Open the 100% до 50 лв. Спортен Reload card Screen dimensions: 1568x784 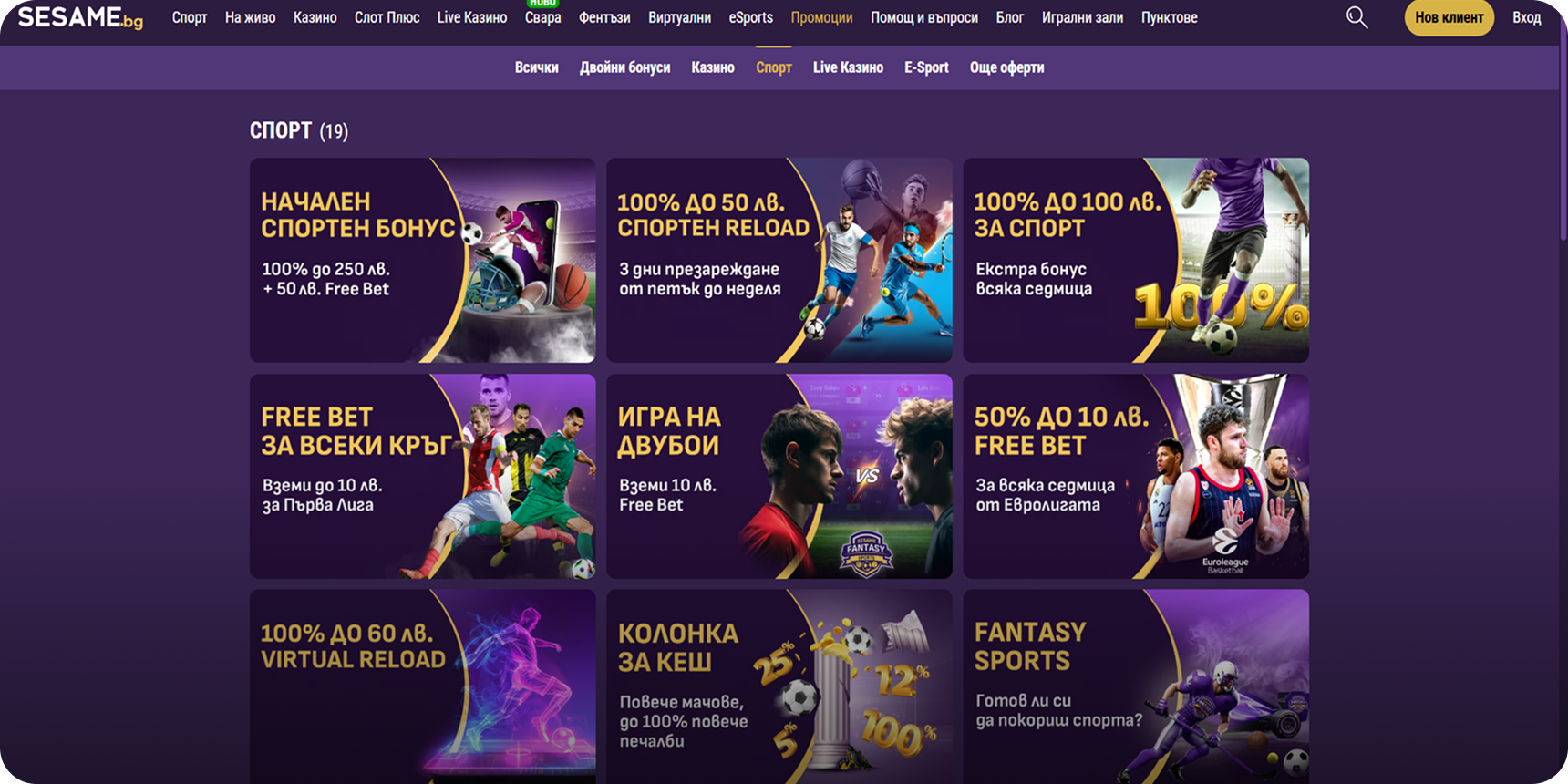click(x=779, y=260)
